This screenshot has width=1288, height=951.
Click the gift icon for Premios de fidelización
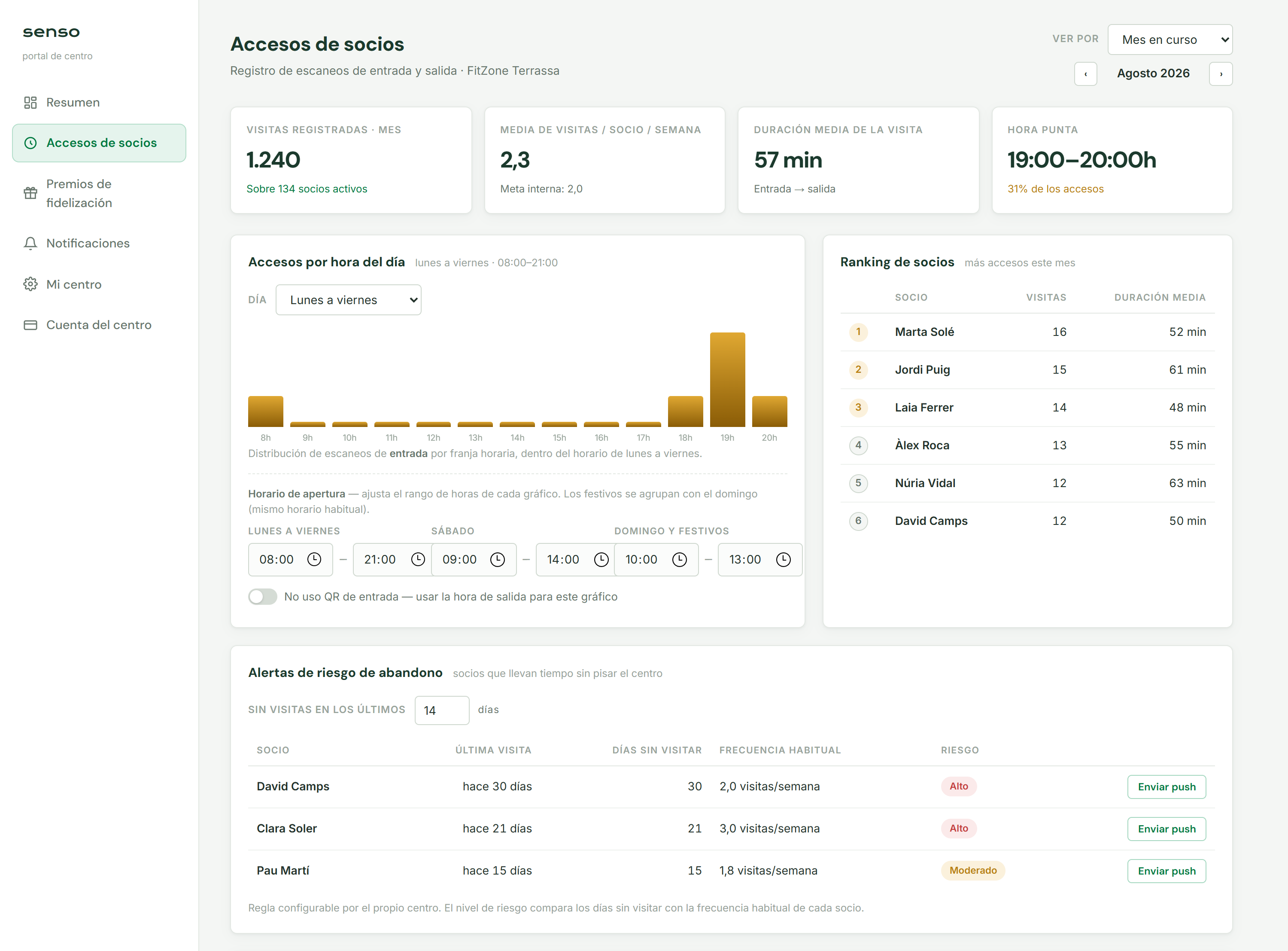tap(30, 193)
